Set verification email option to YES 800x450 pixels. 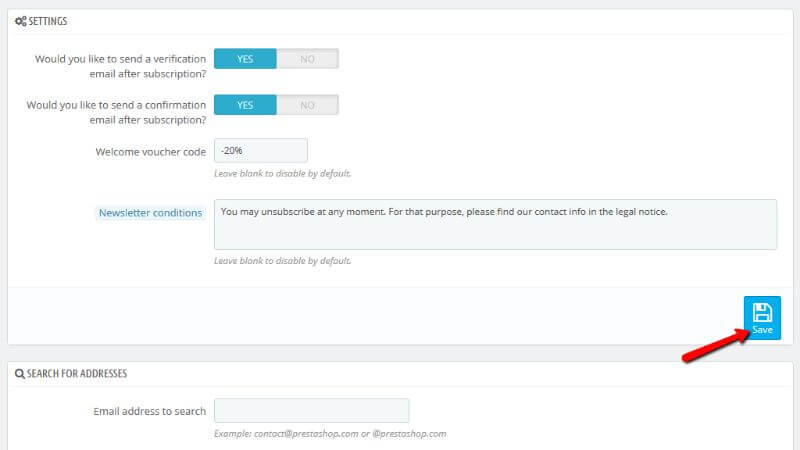(245, 59)
